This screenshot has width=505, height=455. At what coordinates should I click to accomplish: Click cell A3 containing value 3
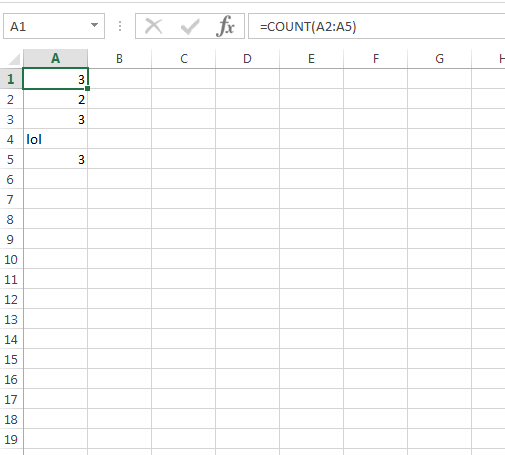coord(56,119)
